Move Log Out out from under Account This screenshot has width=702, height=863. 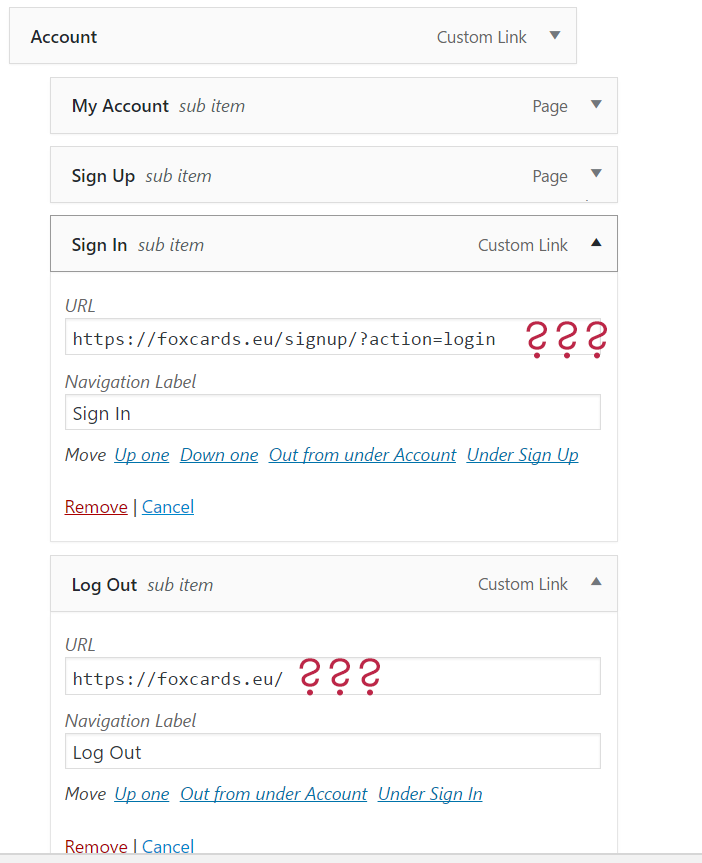[x=274, y=794]
